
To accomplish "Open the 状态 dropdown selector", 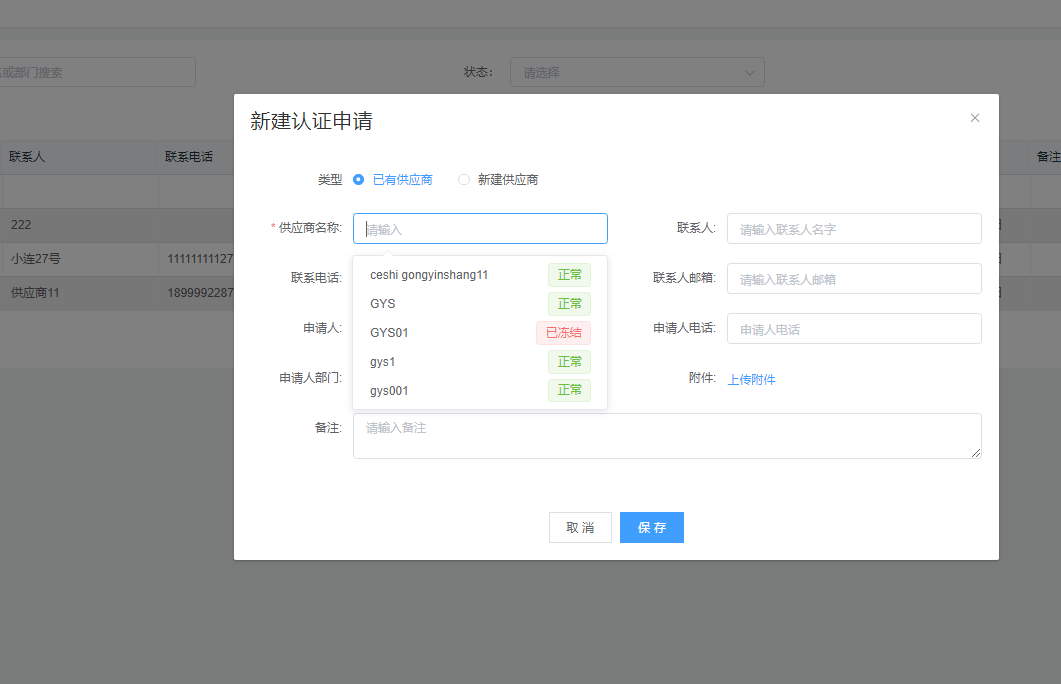I will point(636,72).
